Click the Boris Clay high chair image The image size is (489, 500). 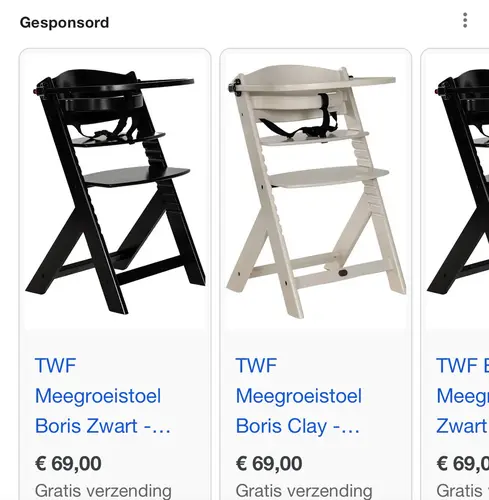tap(316, 190)
